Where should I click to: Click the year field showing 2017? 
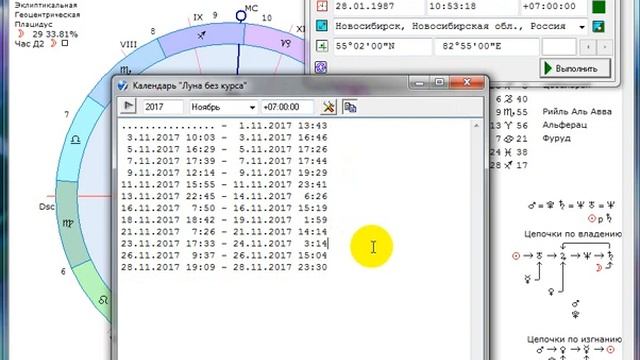click(163, 107)
